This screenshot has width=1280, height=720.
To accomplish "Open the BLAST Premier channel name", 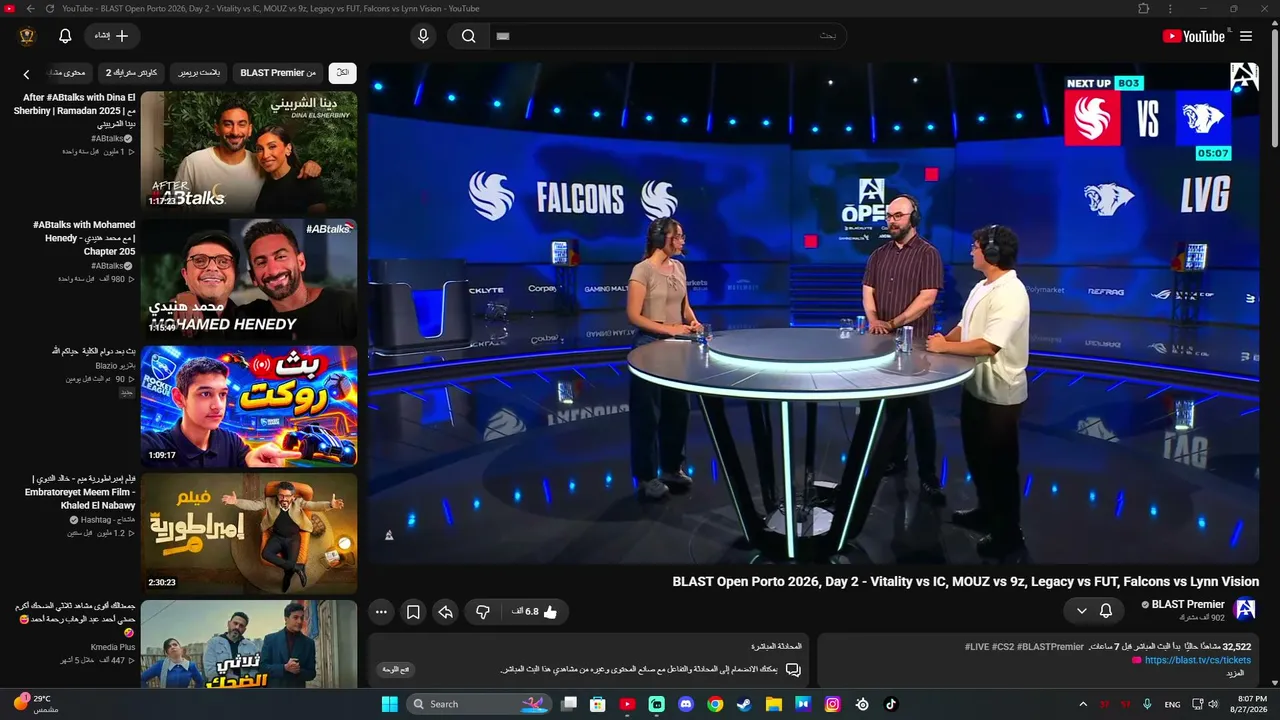I will pos(1188,604).
